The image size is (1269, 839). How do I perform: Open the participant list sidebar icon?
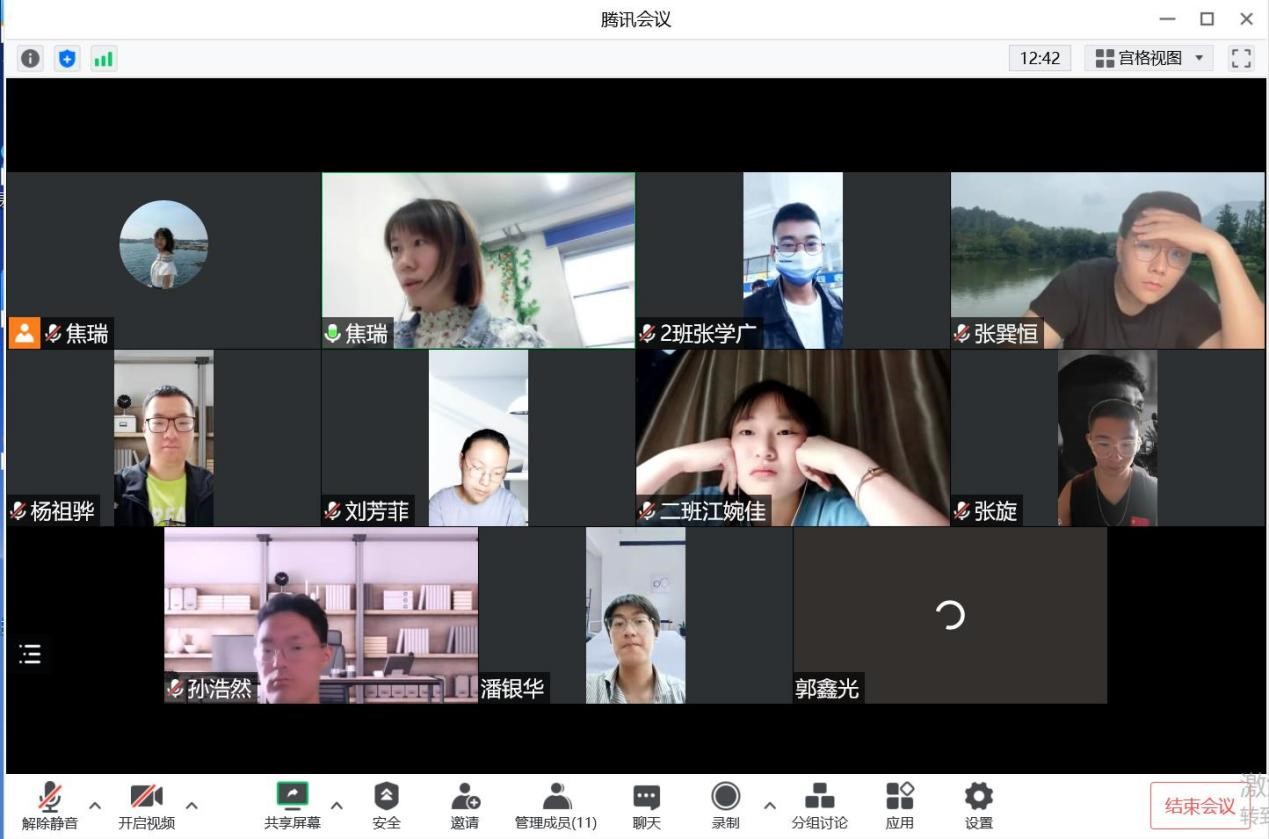click(x=30, y=655)
